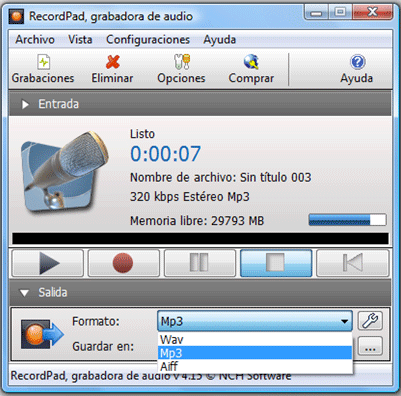This screenshot has height=396, width=401.
Task: Start recording with the red record button
Action: pos(123,263)
